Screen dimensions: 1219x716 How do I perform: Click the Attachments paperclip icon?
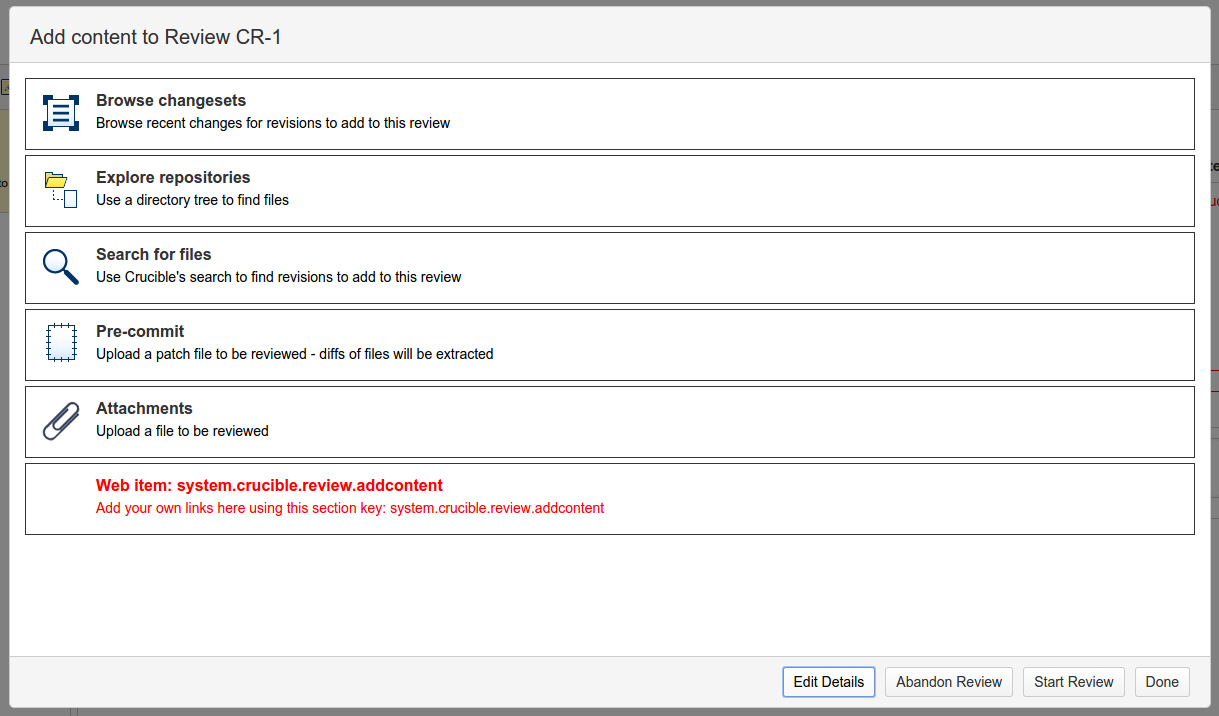pos(61,420)
